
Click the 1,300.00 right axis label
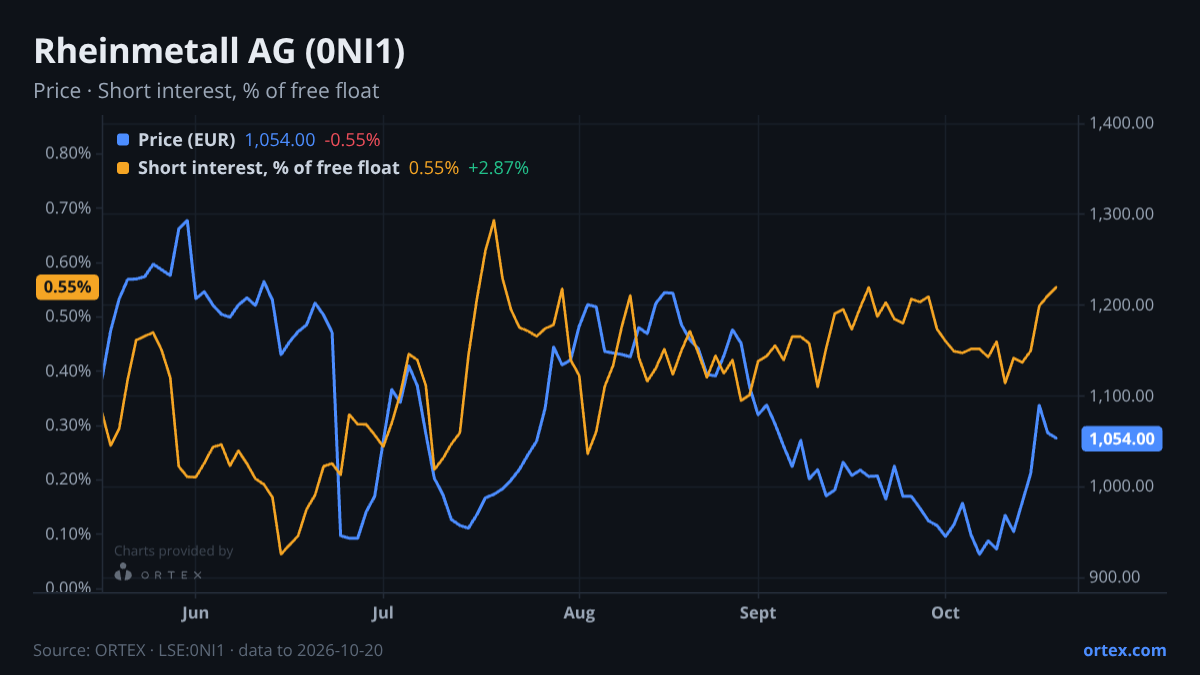click(1122, 214)
